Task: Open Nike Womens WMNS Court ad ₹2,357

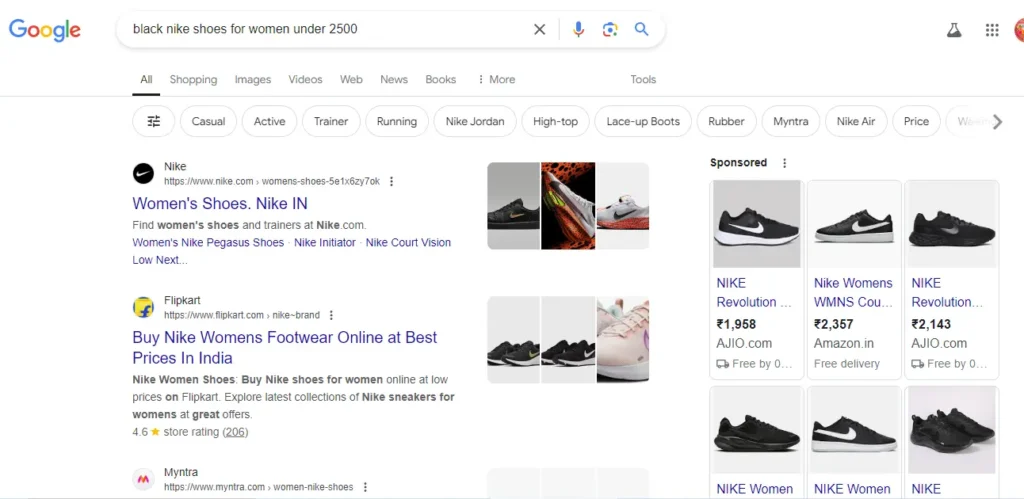Action: (853, 293)
